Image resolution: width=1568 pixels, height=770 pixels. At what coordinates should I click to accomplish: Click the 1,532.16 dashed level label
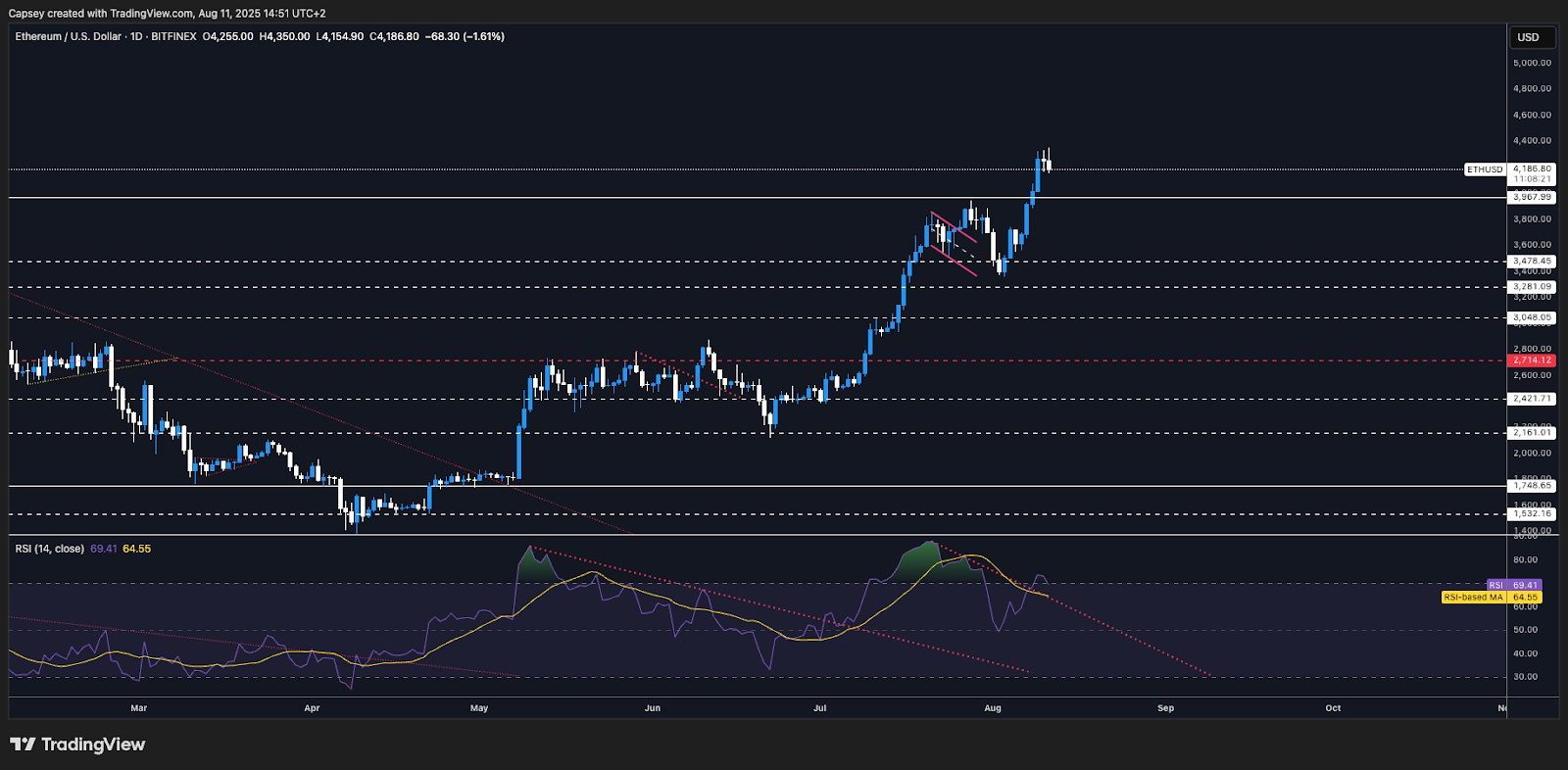[1532, 513]
